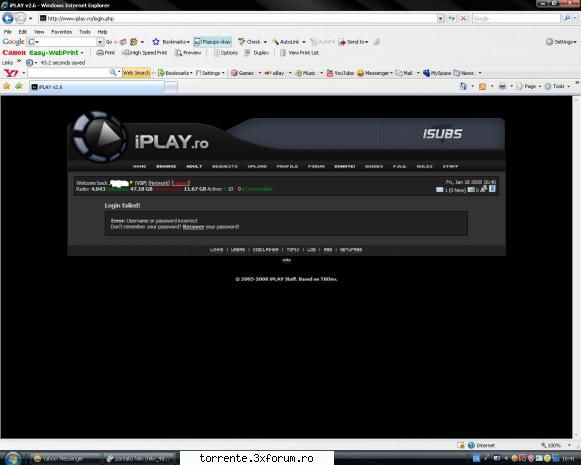Click the YouTube toolbar button

pyautogui.click(x=340, y=73)
